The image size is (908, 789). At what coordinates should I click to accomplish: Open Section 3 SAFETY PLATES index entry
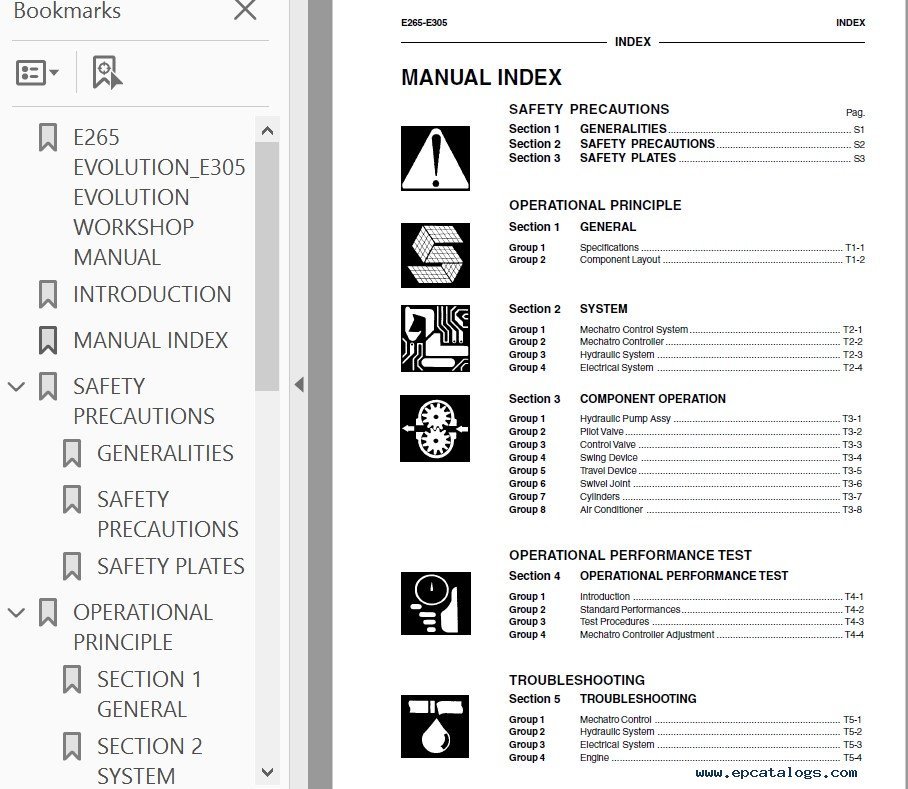click(x=687, y=158)
